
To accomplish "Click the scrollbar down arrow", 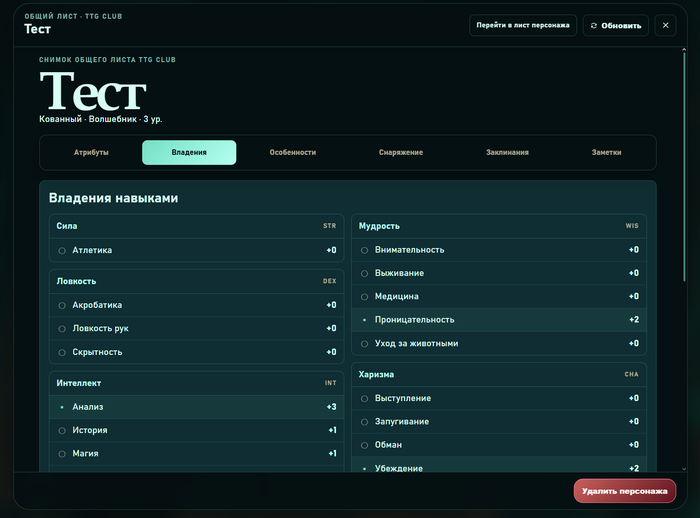I will [x=684, y=469].
